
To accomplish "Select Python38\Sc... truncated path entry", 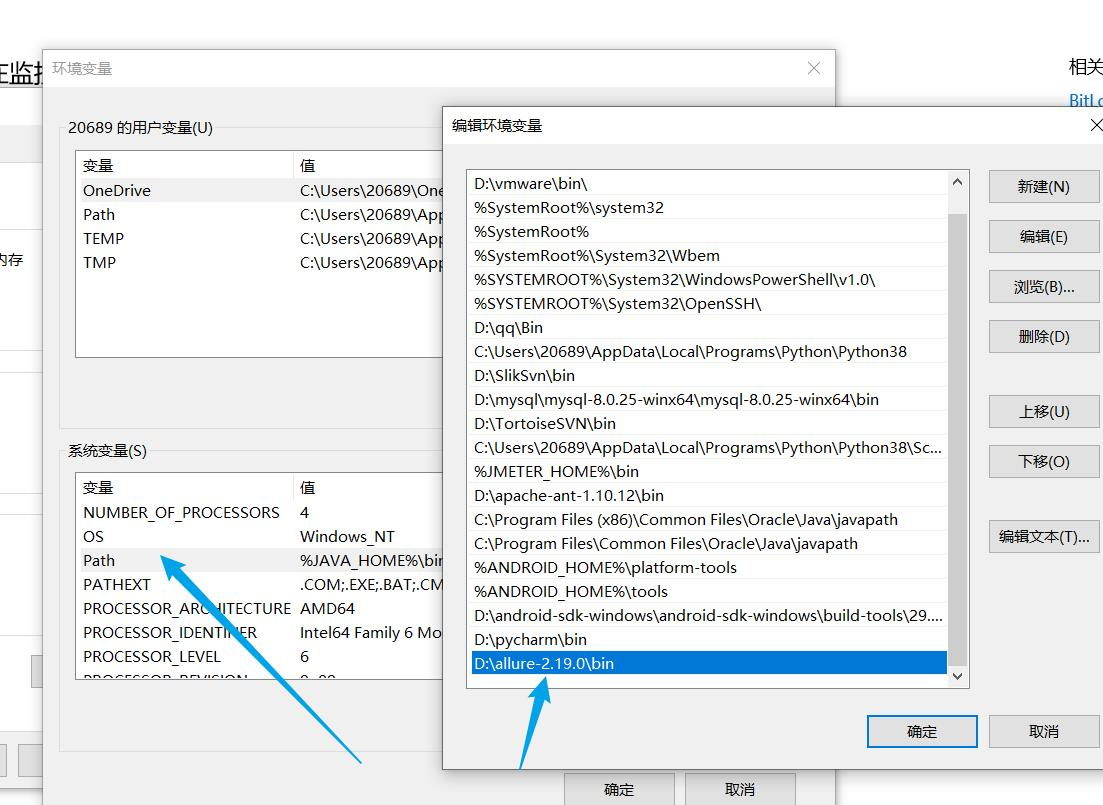I will 709,448.
